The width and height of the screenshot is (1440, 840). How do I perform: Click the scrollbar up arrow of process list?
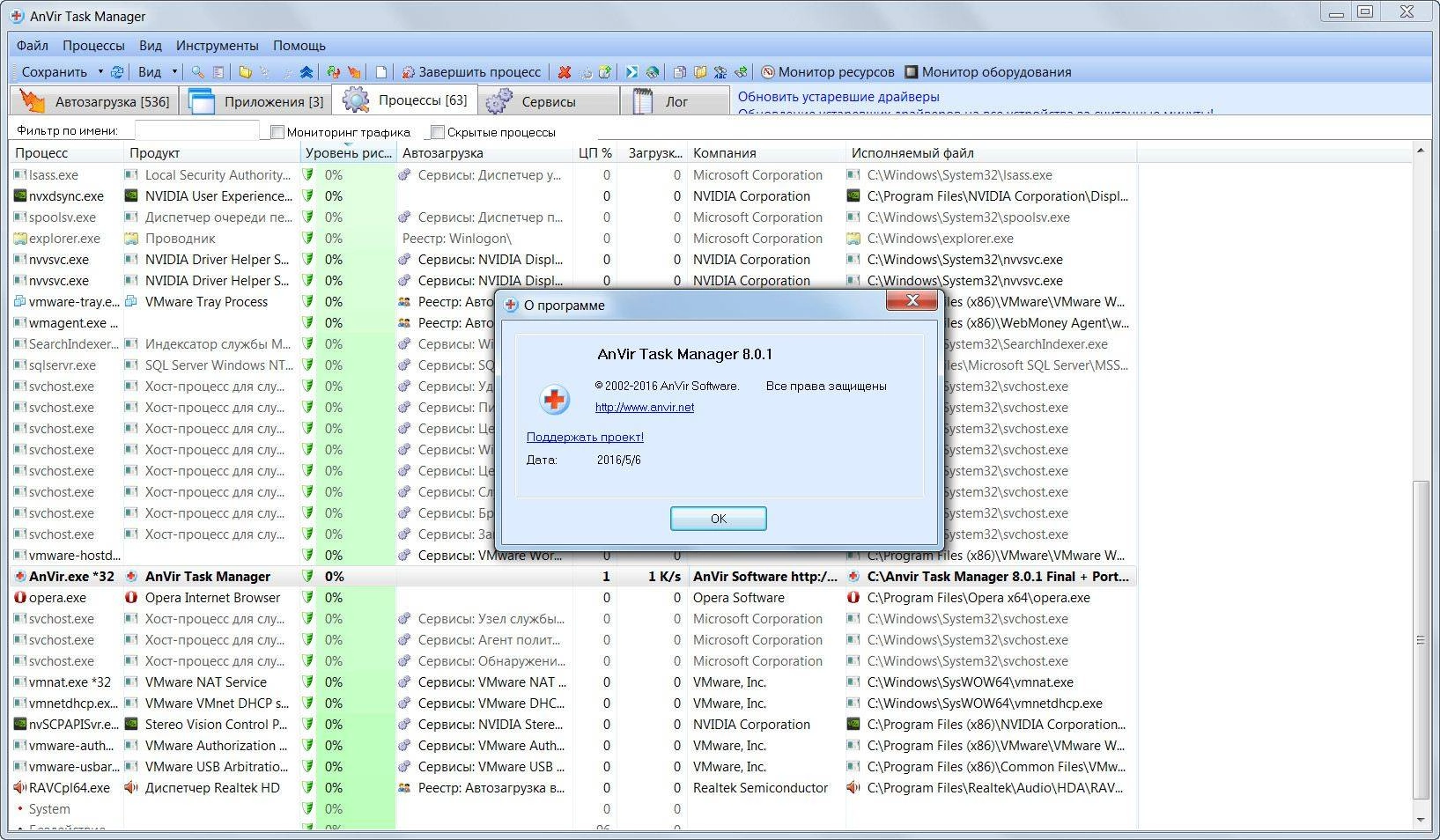coord(1420,151)
